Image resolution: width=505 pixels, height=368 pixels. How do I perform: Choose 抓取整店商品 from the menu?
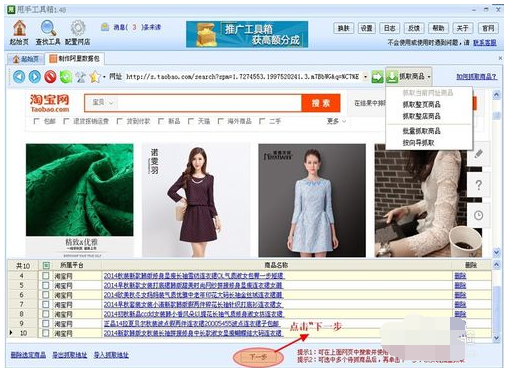coord(421,116)
